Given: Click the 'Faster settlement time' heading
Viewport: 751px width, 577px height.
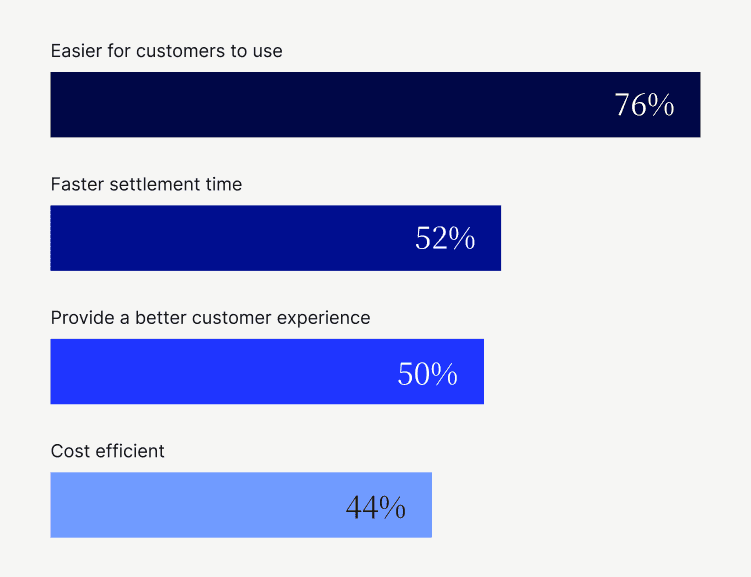Looking at the screenshot, I should point(146,184).
